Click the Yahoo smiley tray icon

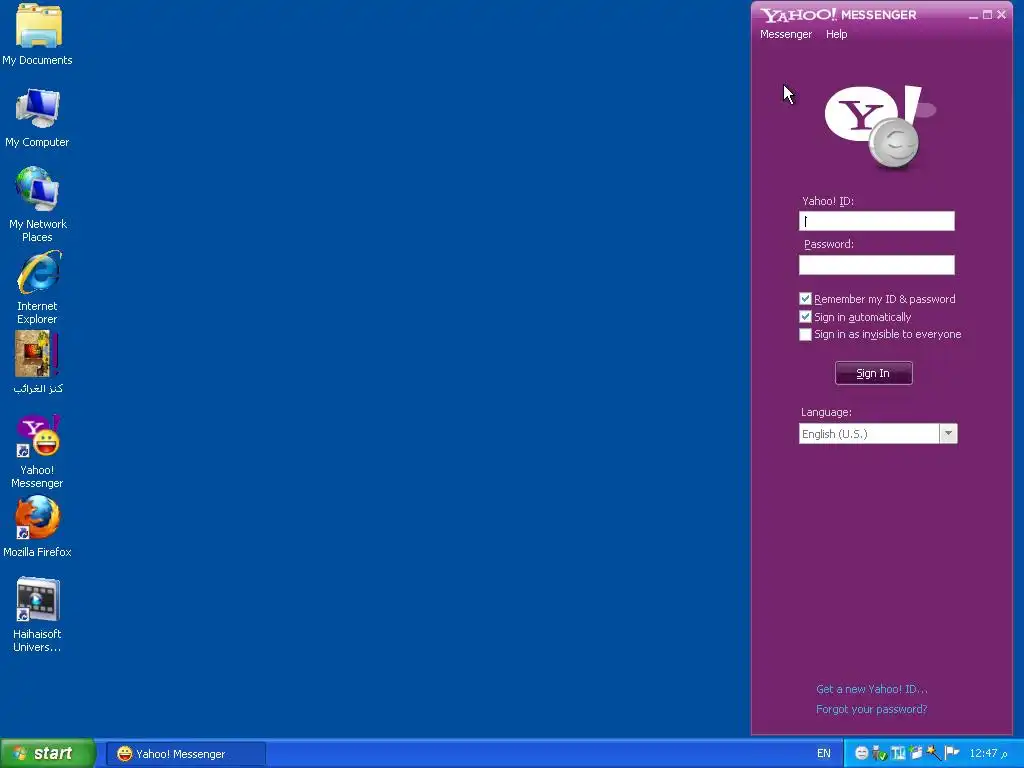pos(861,753)
